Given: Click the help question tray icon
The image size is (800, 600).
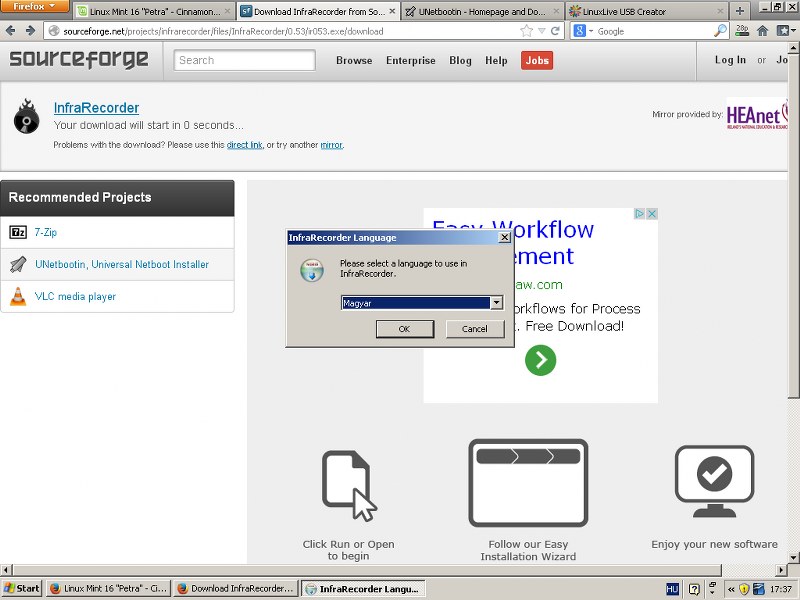Looking at the screenshot, I should tap(694, 589).
